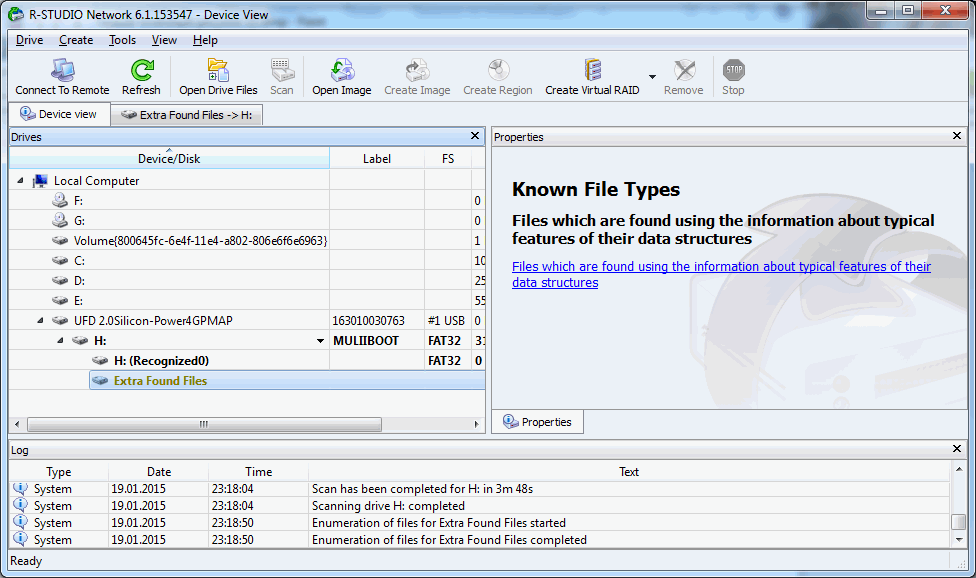Open the Create Virtual RAID dropdown arrow
Image resolution: width=976 pixels, height=578 pixels.
pos(652,77)
